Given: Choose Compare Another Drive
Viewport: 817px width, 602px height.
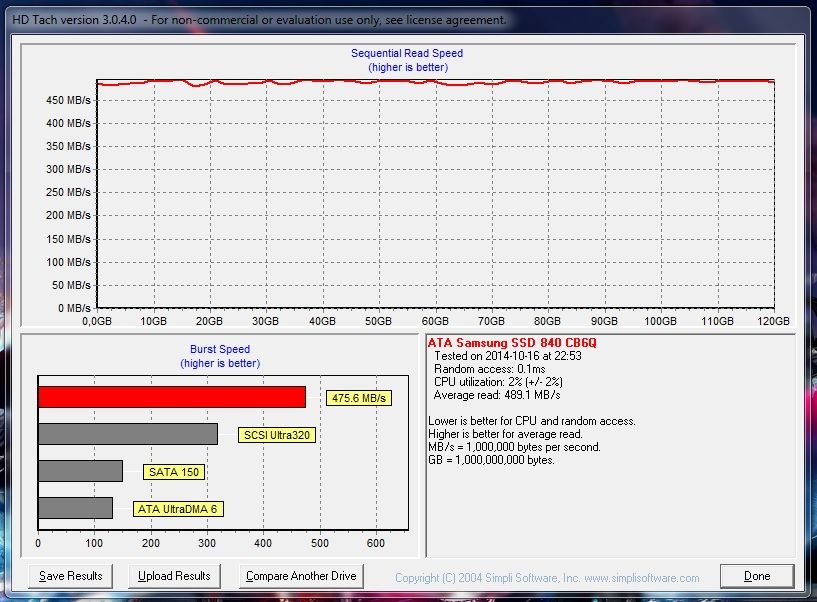Looking at the screenshot, I should pyautogui.click(x=301, y=576).
